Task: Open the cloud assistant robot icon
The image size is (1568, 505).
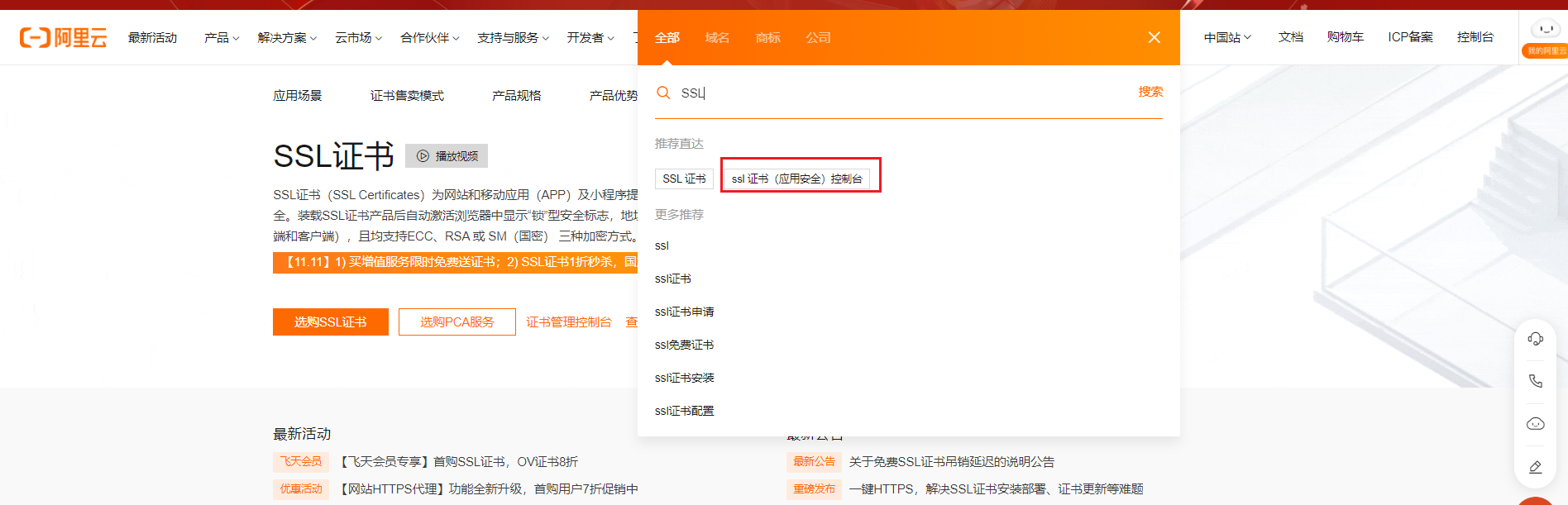Action: click(1536, 424)
